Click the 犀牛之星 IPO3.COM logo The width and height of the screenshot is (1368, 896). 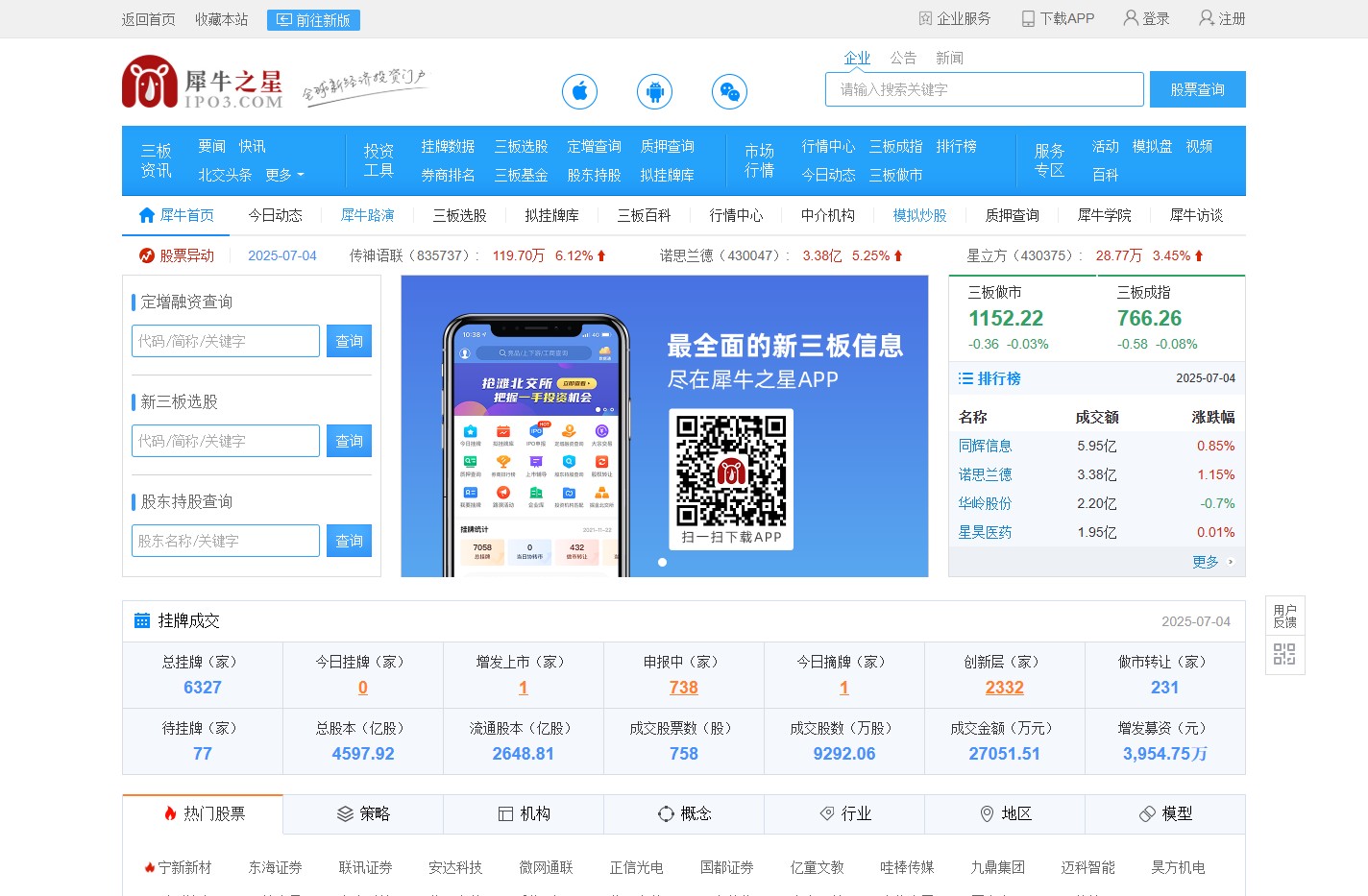(203, 83)
